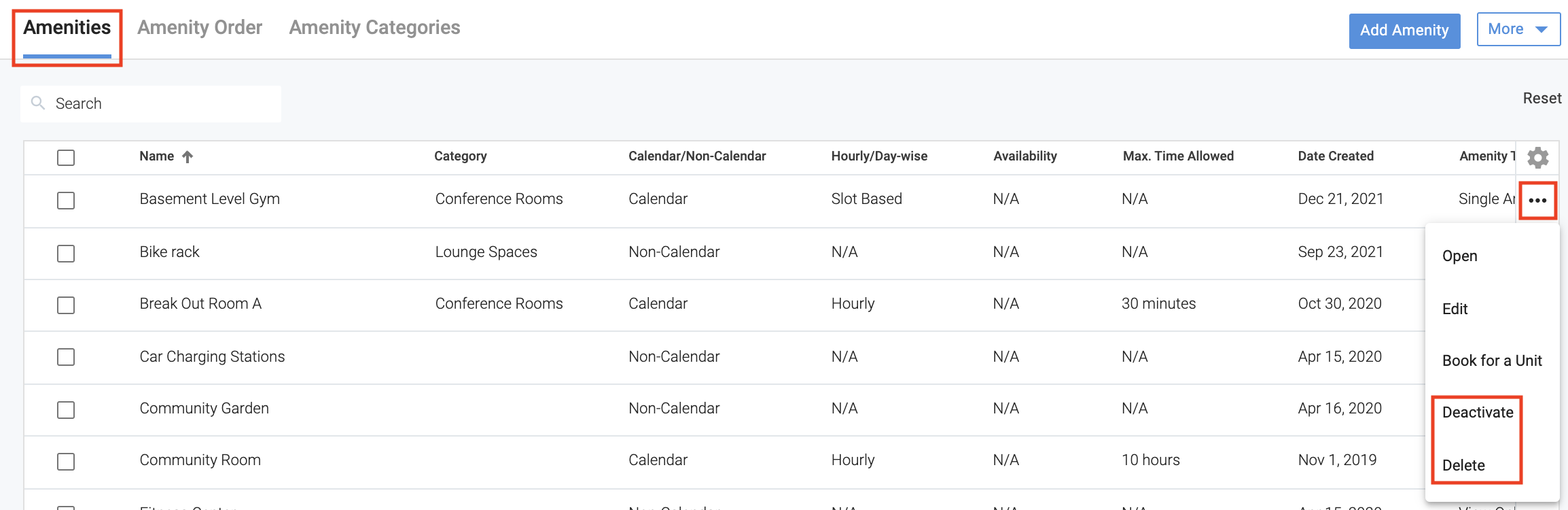Choose Deactivate from the context menu
The width and height of the screenshot is (1568, 510).
click(1478, 413)
